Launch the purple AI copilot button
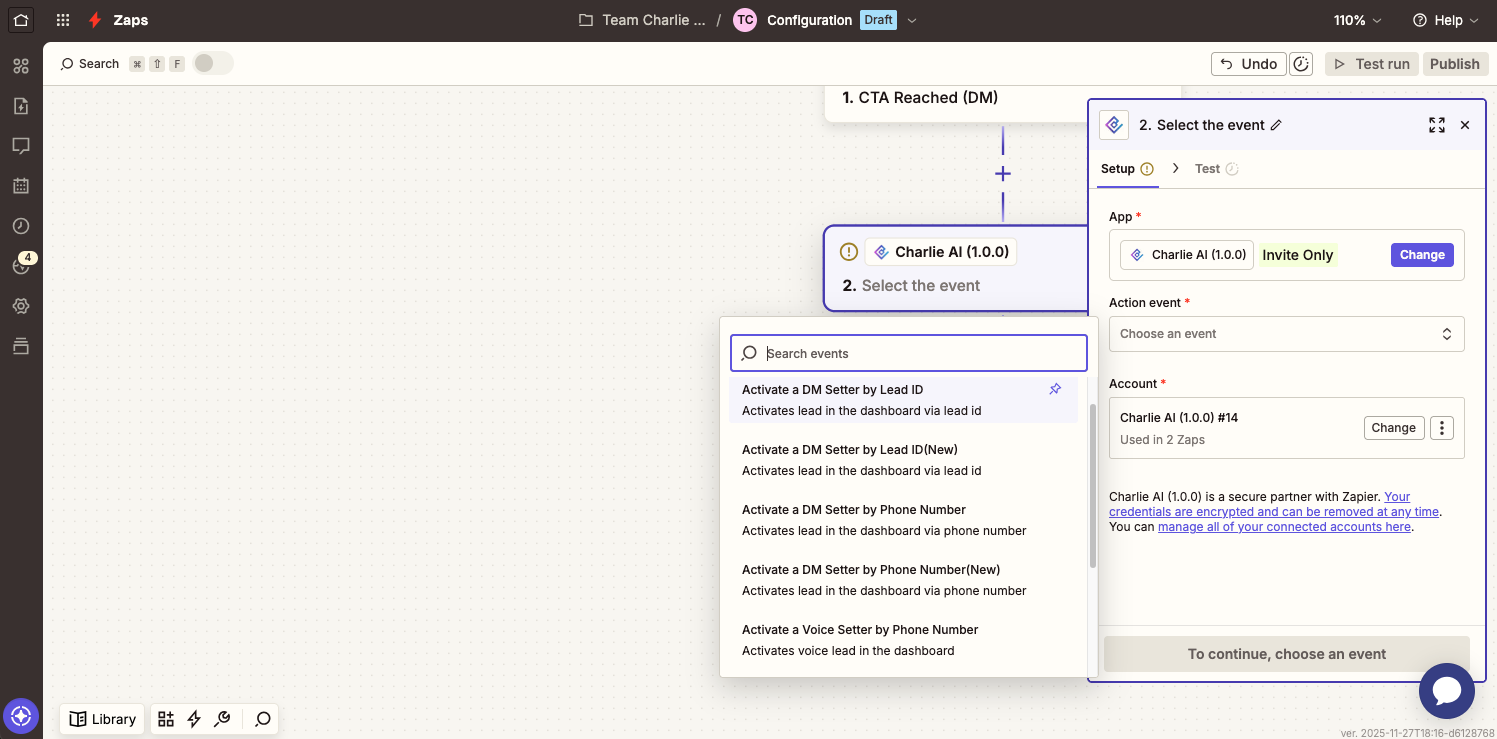This screenshot has height=739, width=1497. (21, 716)
